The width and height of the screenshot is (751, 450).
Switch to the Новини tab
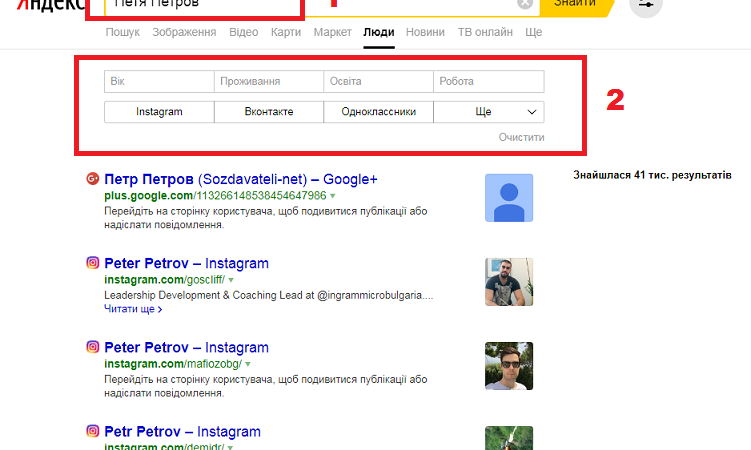[425, 32]
